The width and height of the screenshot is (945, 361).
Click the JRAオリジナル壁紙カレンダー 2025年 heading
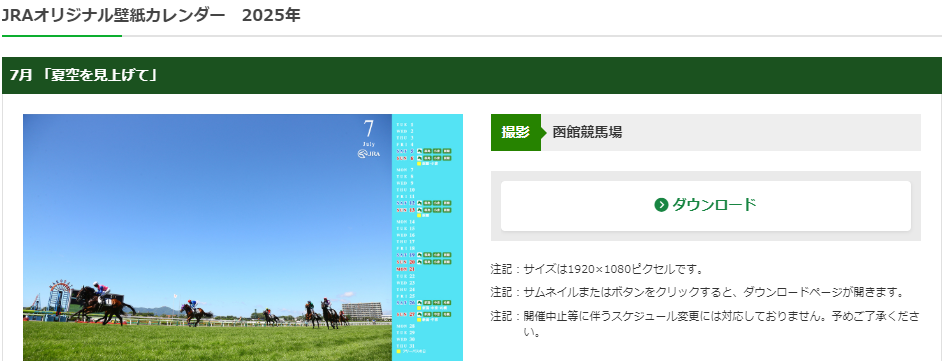coord(151,15)
